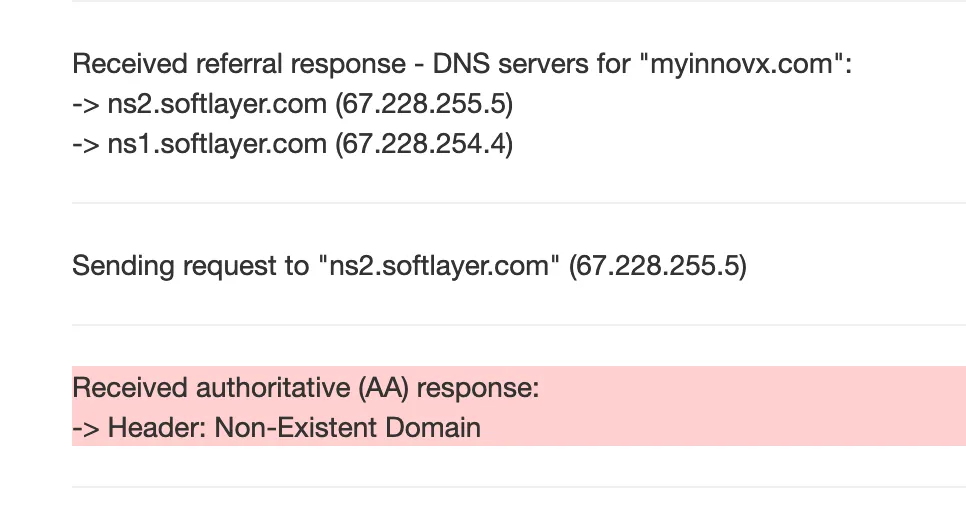The height and width of the screenshot is (508, 966).
Task: Click the arrow before the ns1.softlayer.com entry
Action: coord(86,144)
